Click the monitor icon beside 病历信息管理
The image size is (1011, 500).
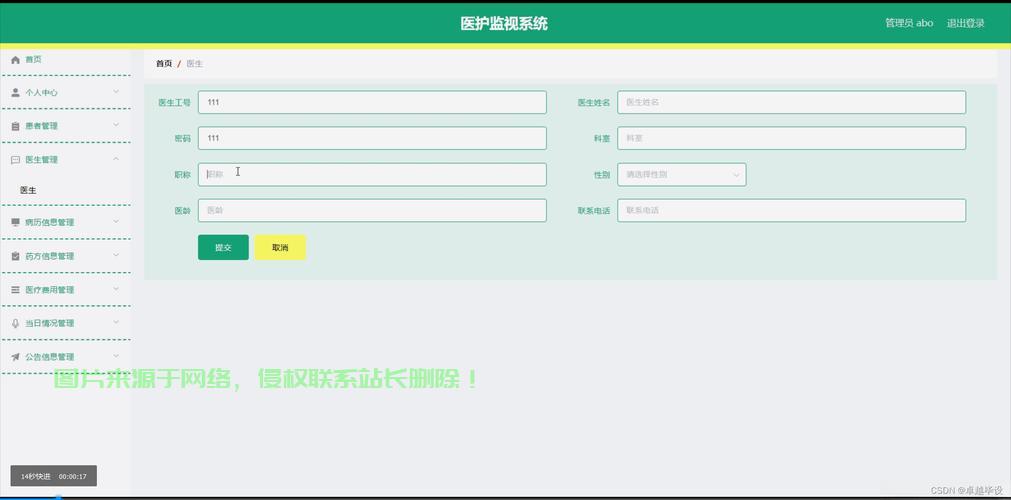(15, 222)
